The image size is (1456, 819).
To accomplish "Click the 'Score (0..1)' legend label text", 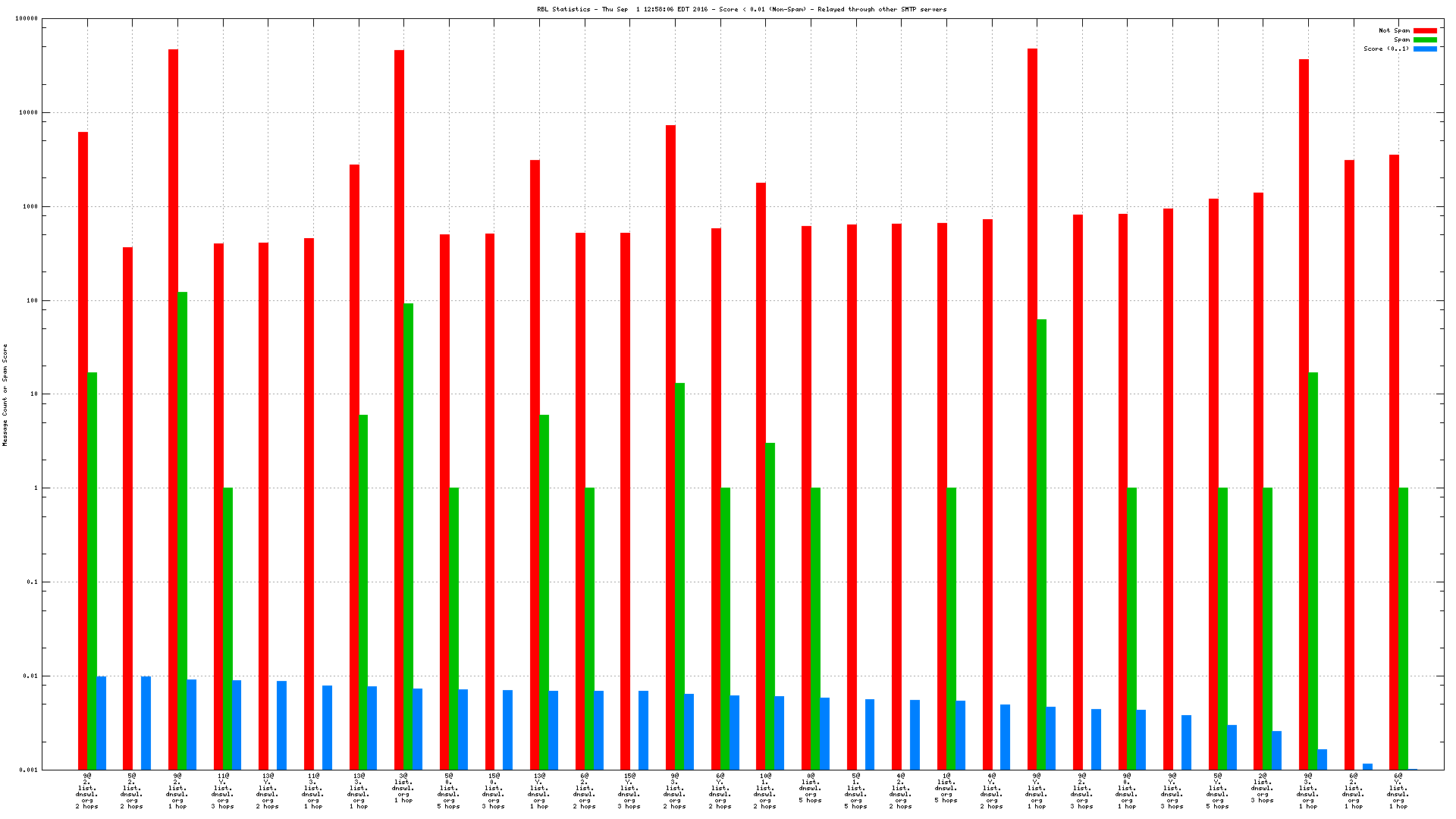I will 1386,49.
